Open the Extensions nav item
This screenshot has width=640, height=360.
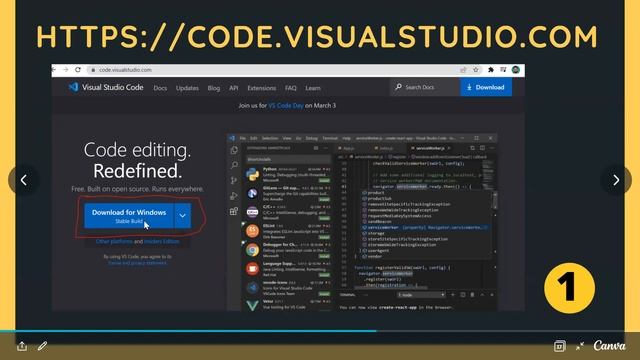coord(262,88)
